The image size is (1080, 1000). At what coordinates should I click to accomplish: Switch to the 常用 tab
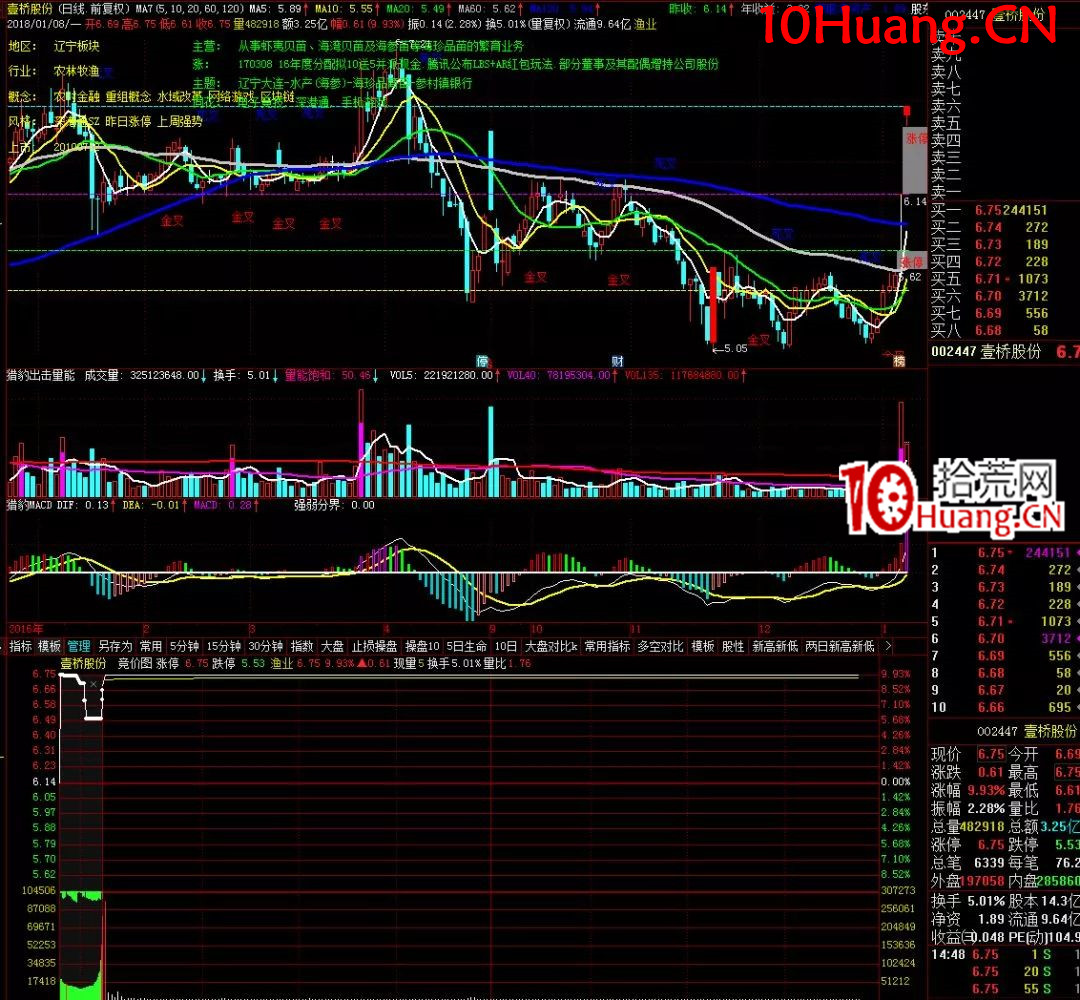click(151, 646)
